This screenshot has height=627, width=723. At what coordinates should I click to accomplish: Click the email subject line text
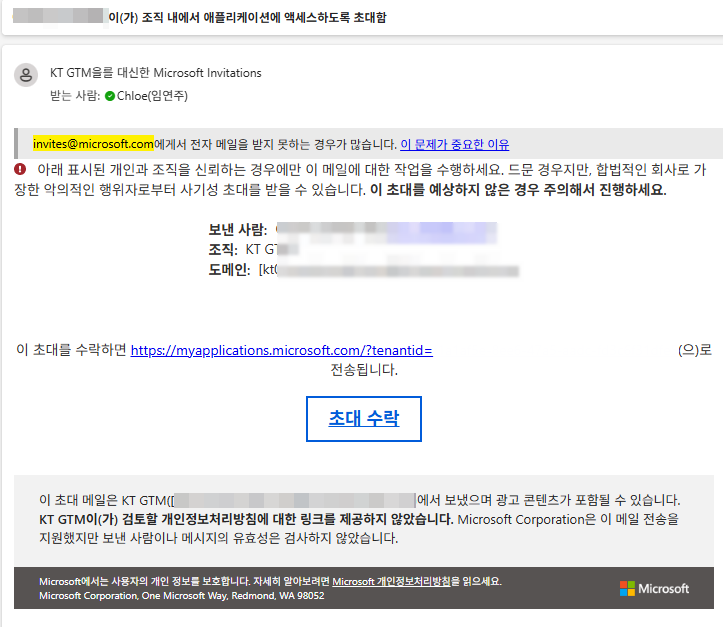pos(248,17)
